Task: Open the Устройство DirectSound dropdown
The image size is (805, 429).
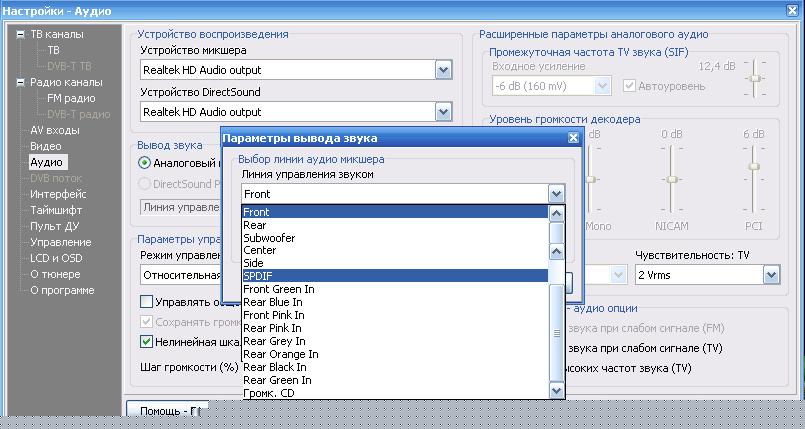Action: (444, 112)
